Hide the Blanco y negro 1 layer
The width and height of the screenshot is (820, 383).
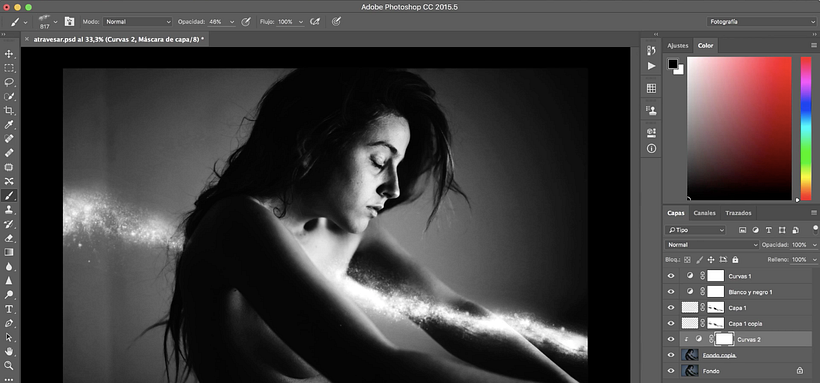671,291
